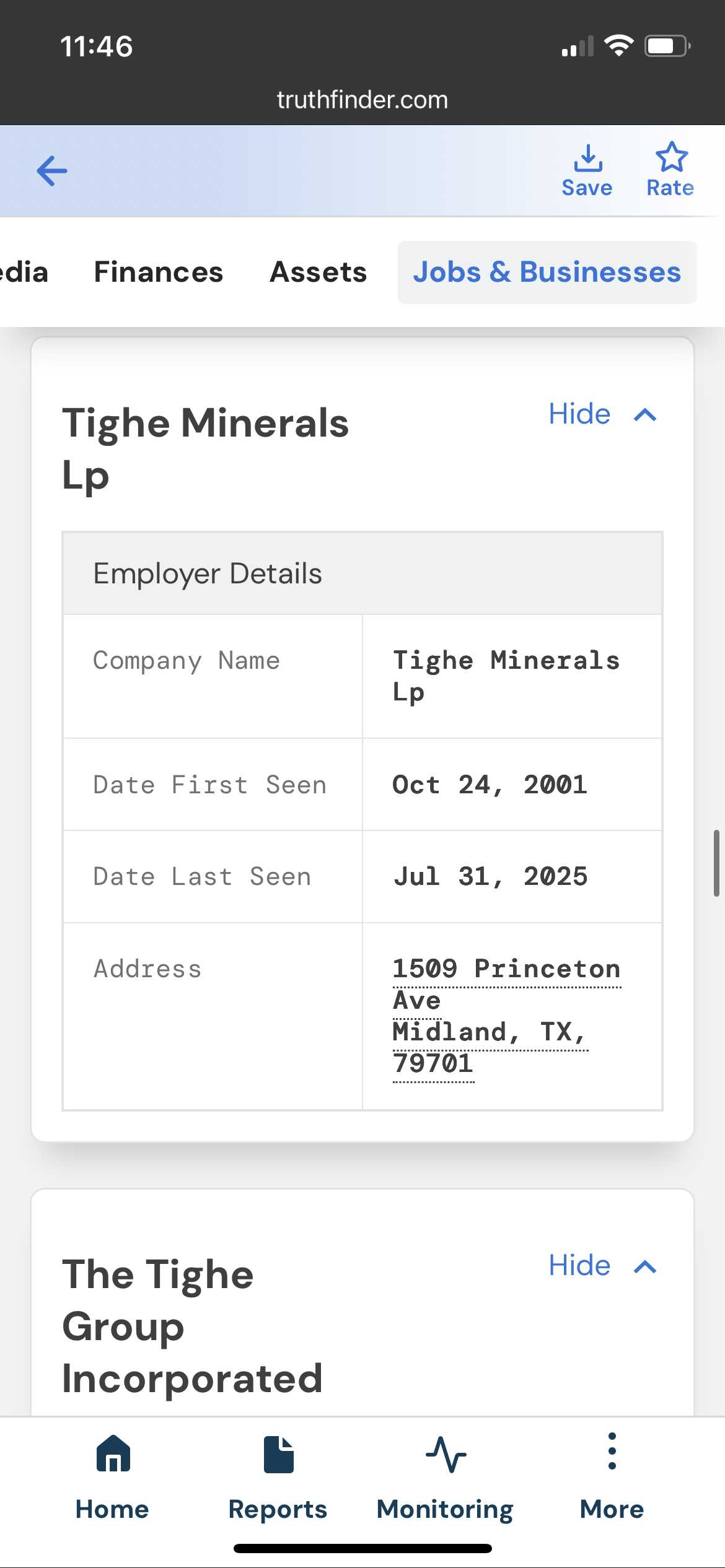Collapse The Tighe Group Incorporated chevron
725x1568 pixels.
(645, 1267)
